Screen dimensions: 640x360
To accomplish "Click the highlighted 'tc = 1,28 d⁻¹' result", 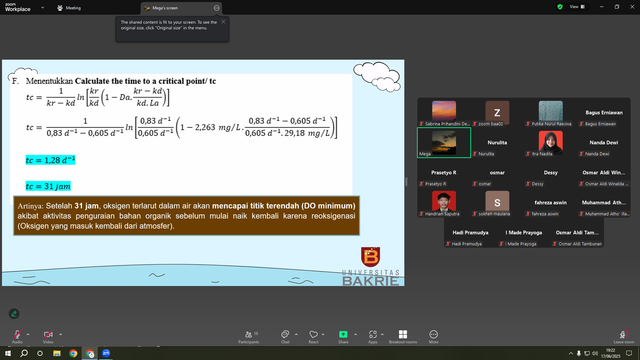I will click(50, 160).
